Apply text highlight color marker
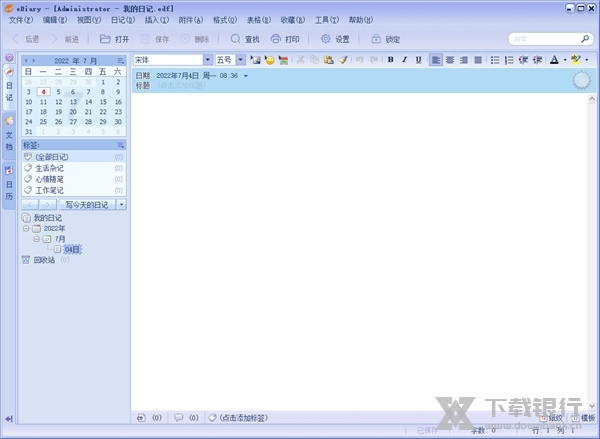Image resolution: width=600 pixels, height=439 pixels. tap(576, 60)
